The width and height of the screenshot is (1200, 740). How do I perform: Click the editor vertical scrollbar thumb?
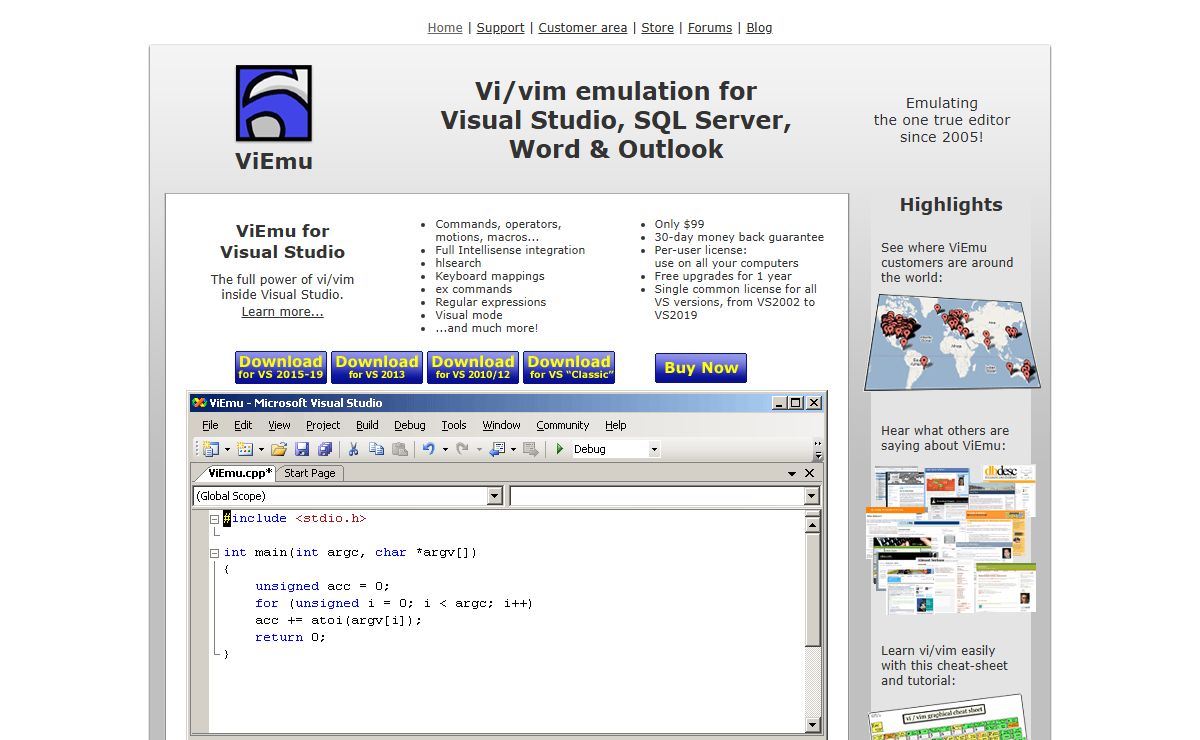tap(813, 588)
